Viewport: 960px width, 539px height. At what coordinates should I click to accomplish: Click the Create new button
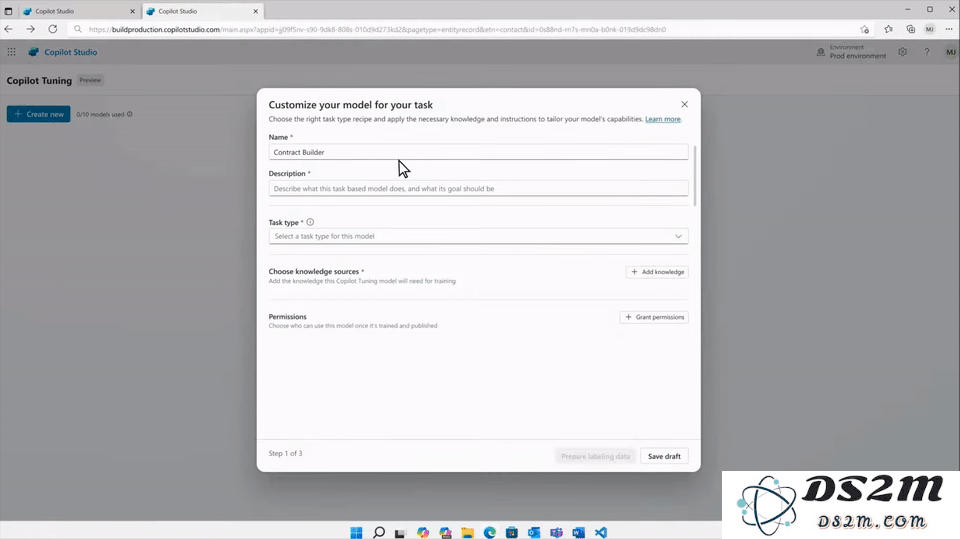[39, 114]
